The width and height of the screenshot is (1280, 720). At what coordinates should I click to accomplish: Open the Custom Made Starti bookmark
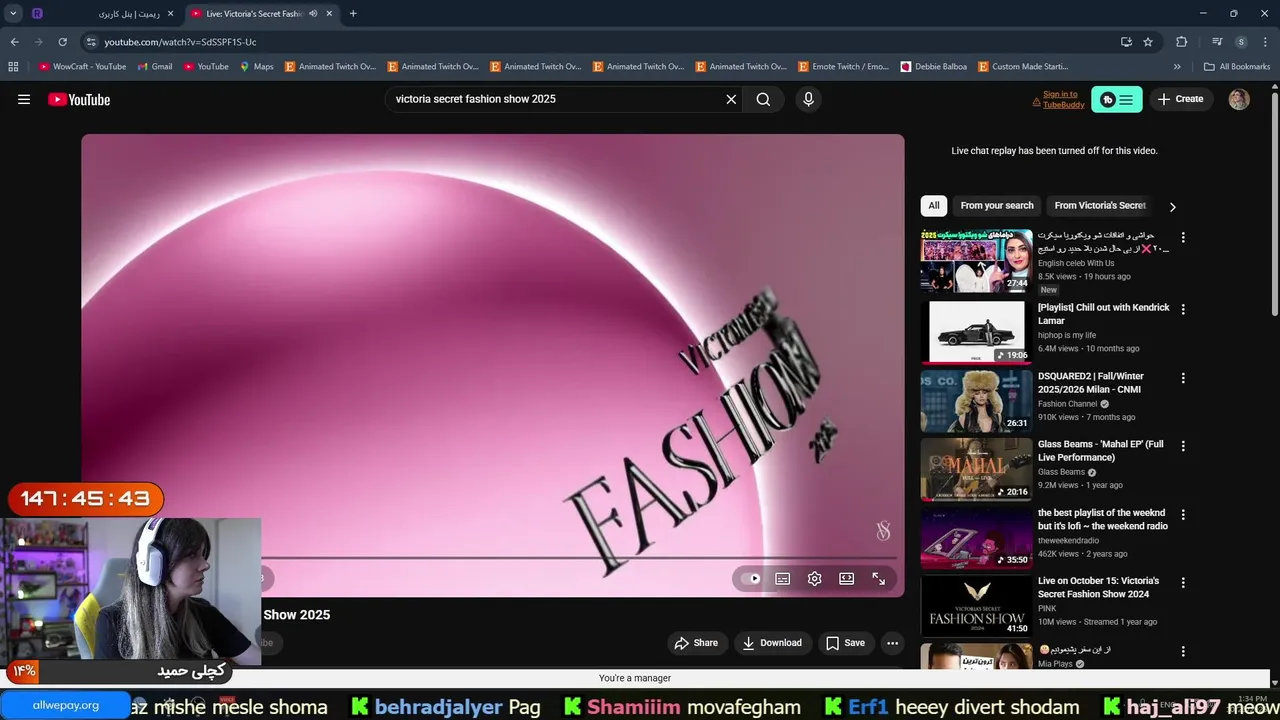(x=1023, y=67)
